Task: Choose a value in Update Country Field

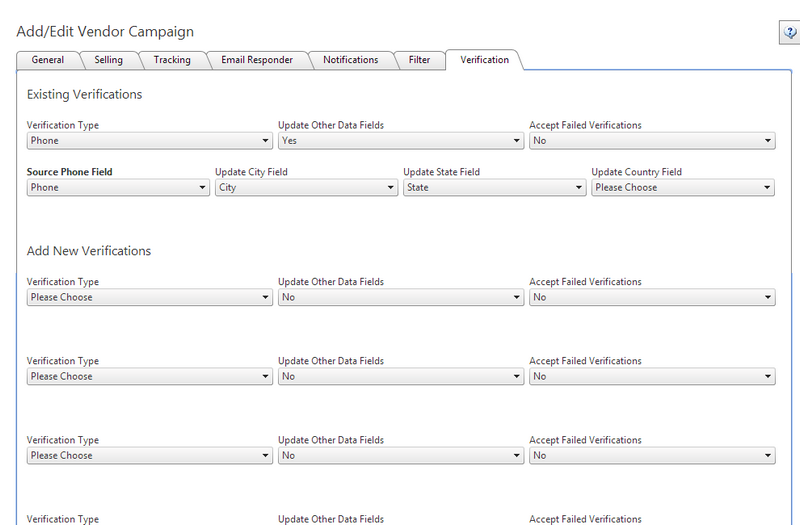Action: point(683,188)
